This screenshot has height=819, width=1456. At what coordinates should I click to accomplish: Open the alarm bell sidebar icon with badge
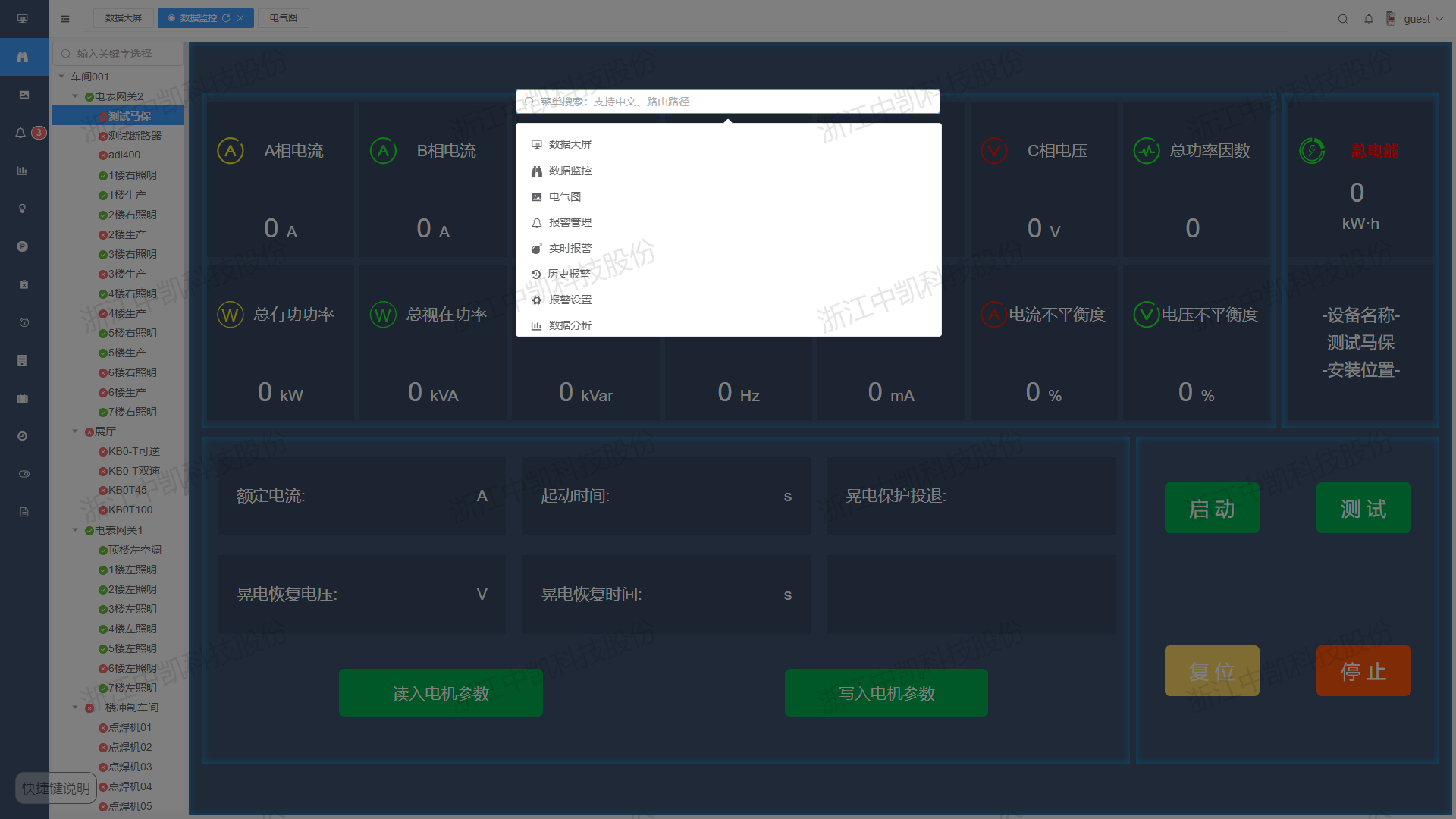coord(21,133)
